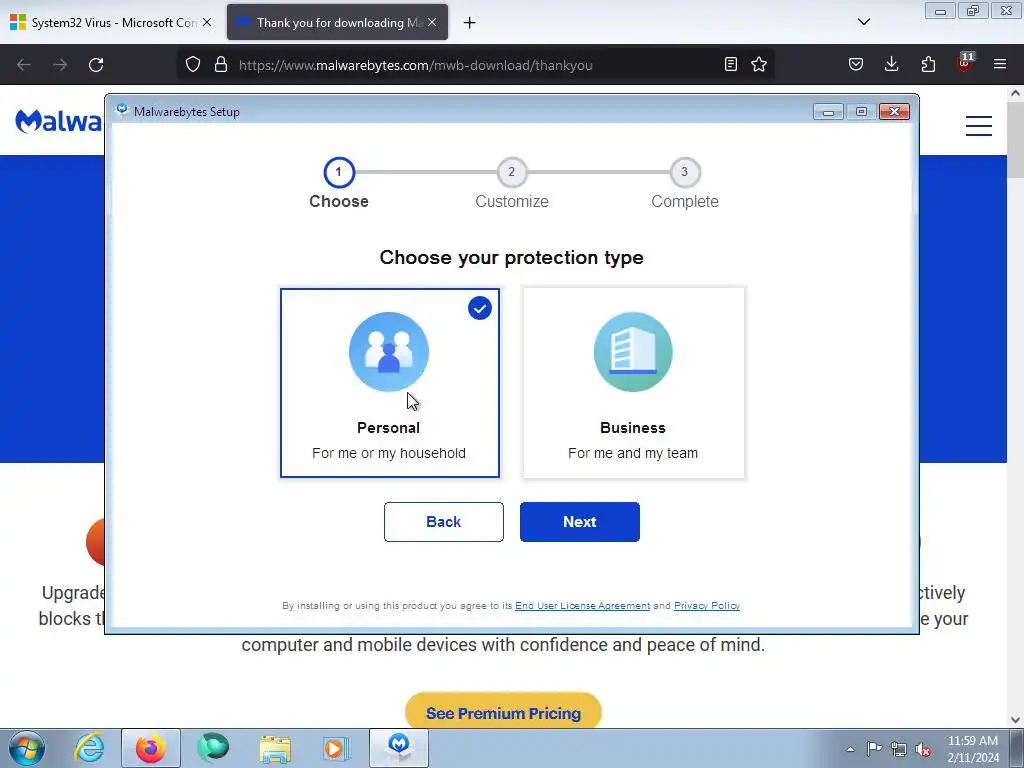Expand the list all tabs chevron
Screen dimensions: 1024x768
[x=864, y=22]
